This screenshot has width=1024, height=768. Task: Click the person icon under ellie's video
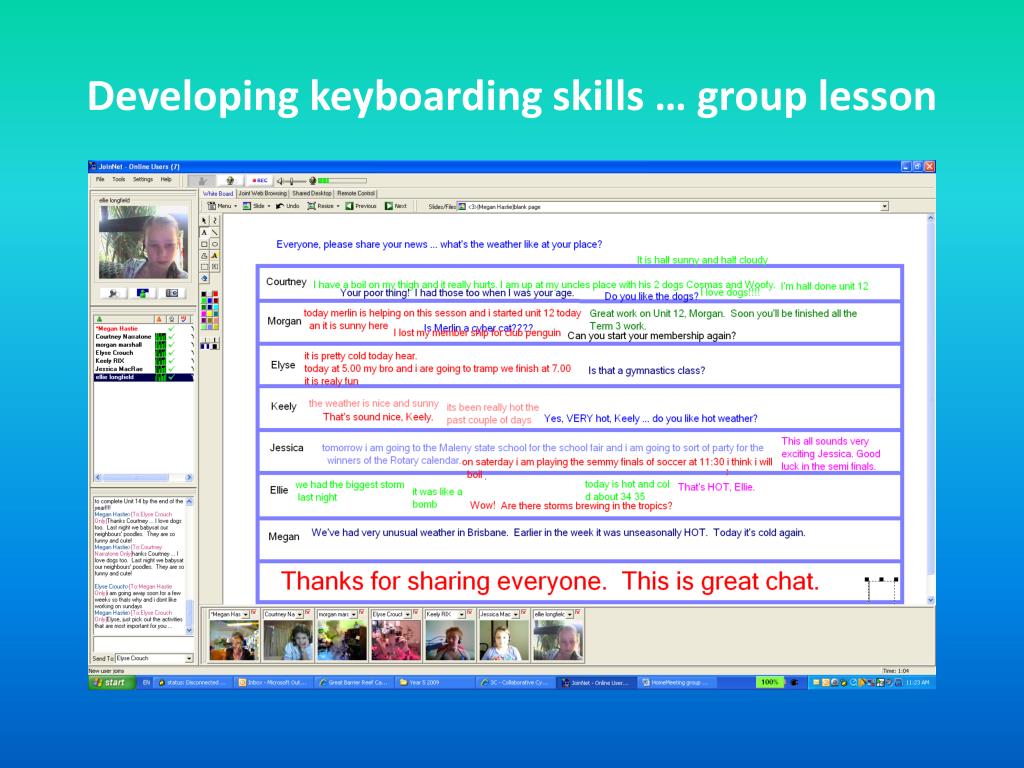pos(142,293)
